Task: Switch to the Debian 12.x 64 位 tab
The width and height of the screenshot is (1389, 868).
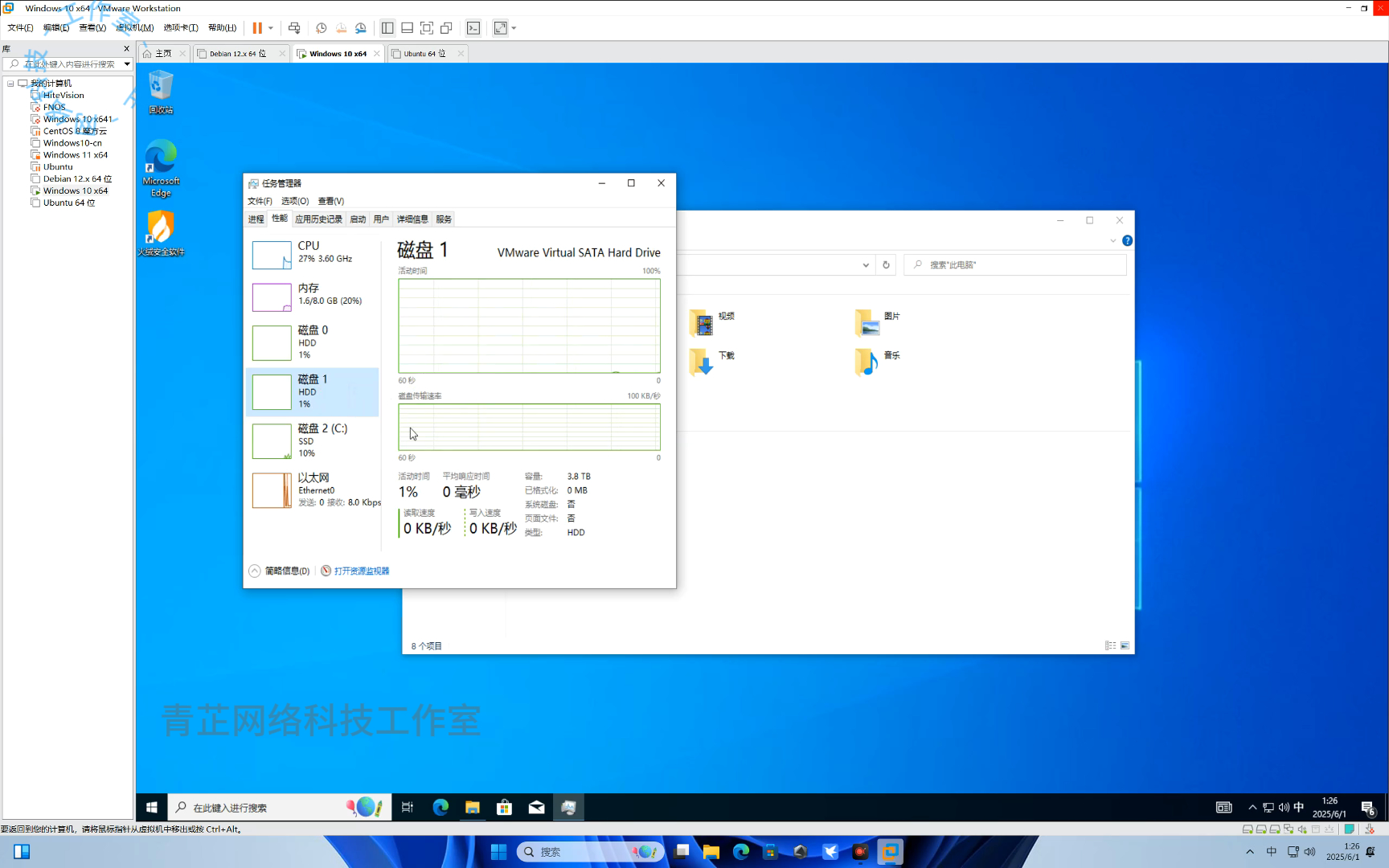Action: coord(238,54)
